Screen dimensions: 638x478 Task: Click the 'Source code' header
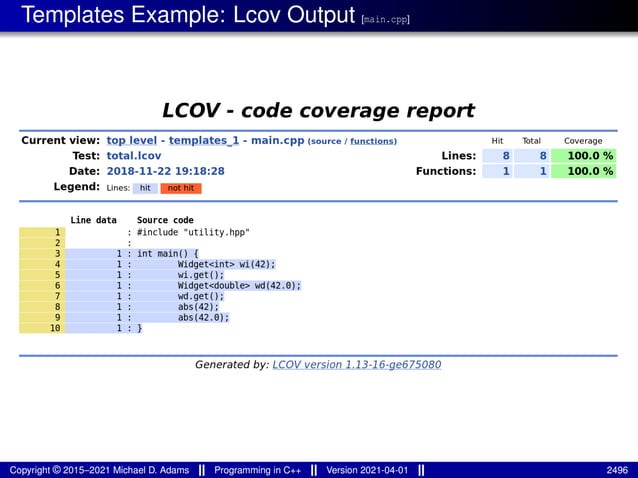click(x=165, y=220)
